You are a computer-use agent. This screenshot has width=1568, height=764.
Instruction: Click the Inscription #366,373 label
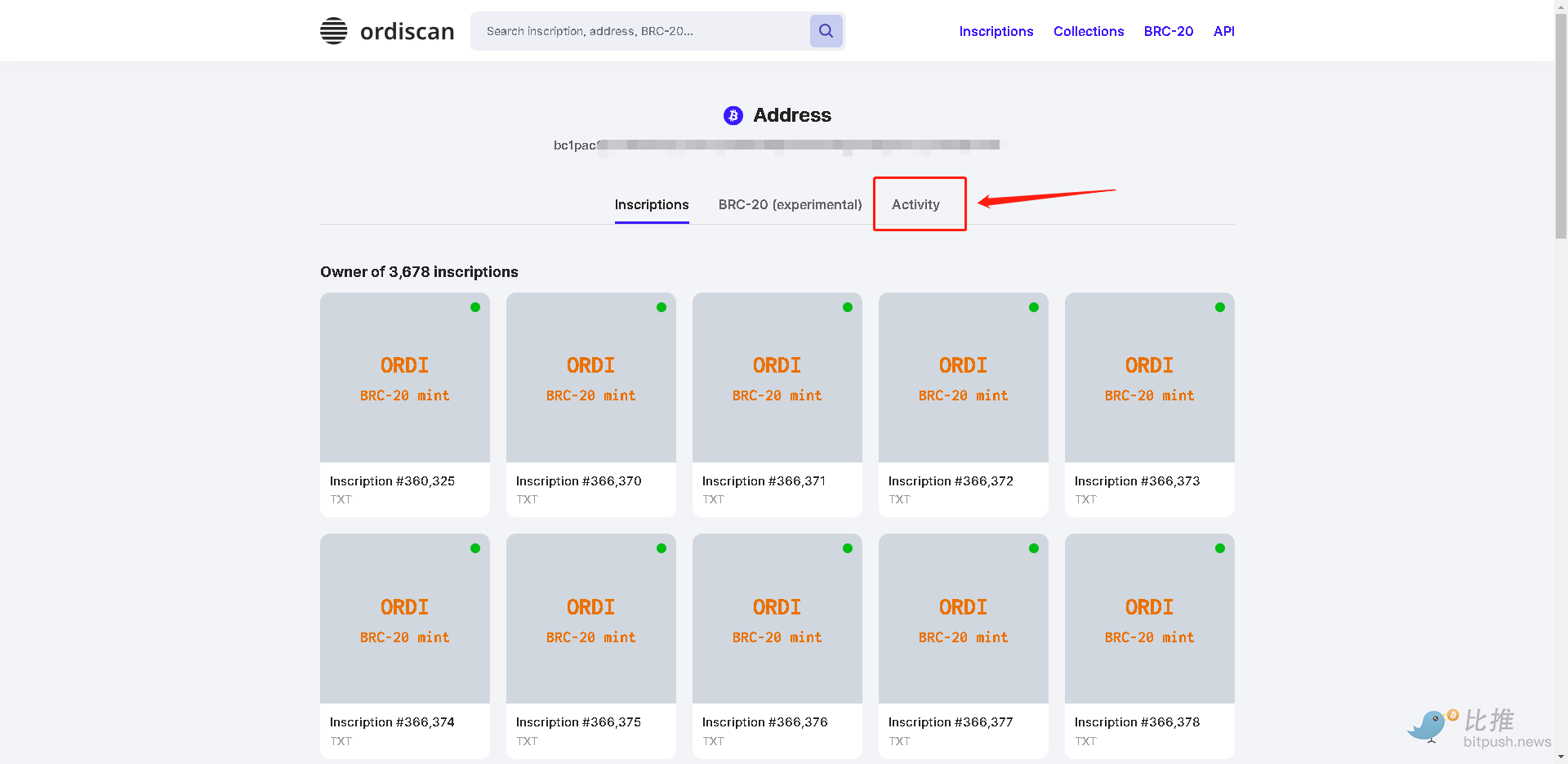pos(1137,481)
